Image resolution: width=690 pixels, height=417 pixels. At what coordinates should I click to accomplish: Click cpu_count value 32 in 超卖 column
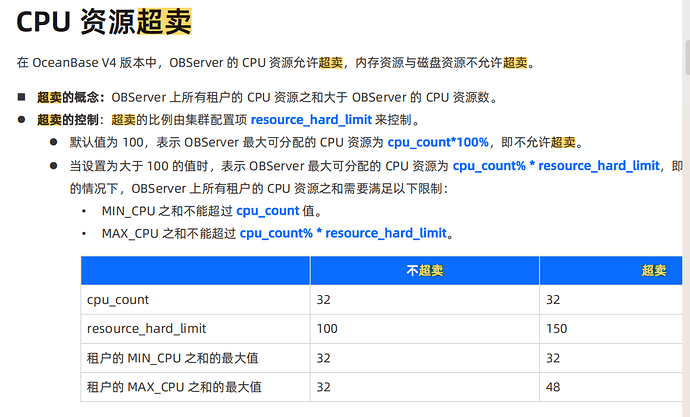553,300
